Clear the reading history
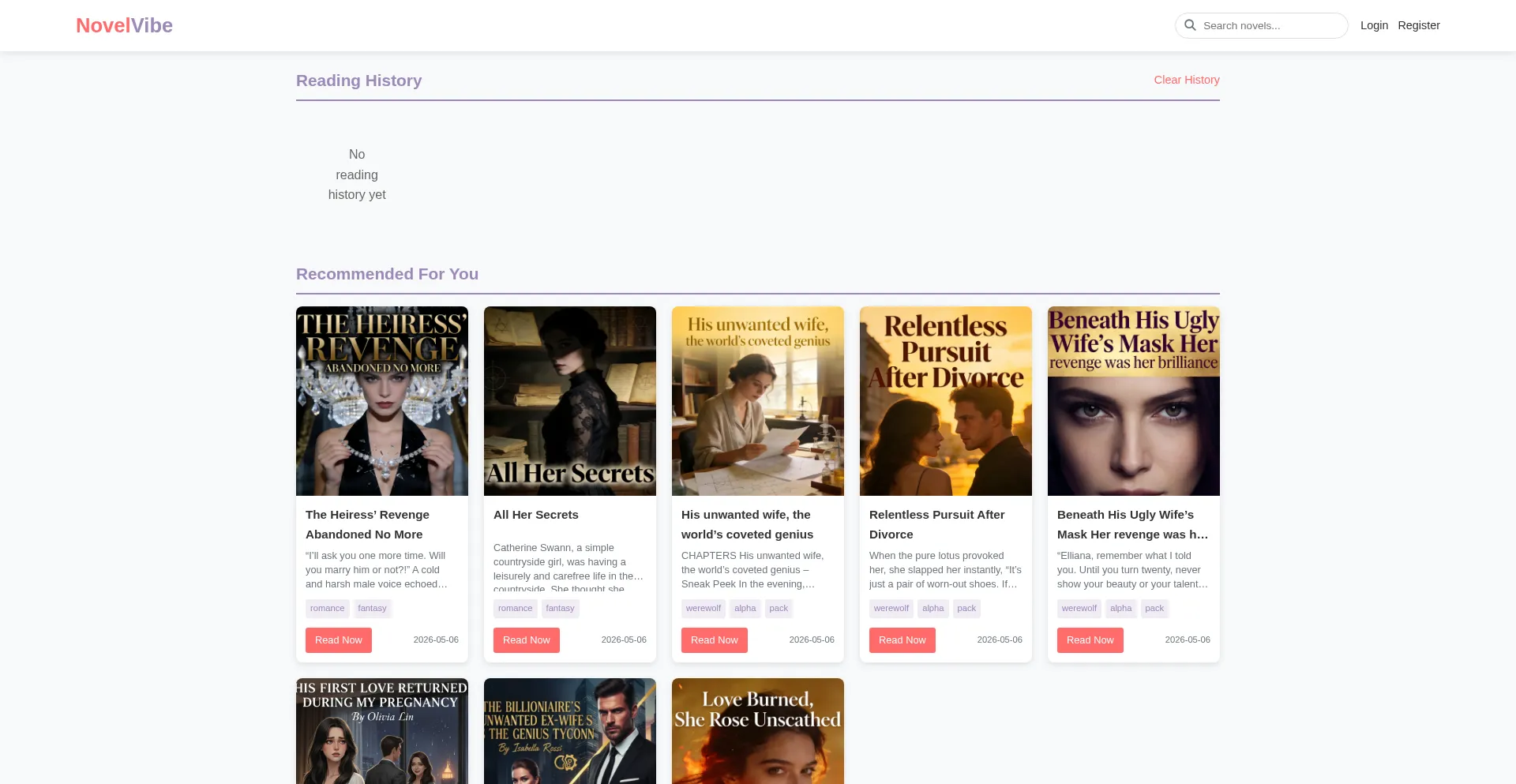Screen dimensions: 1516x784 pyautogui.click(x=1187, y=80)
